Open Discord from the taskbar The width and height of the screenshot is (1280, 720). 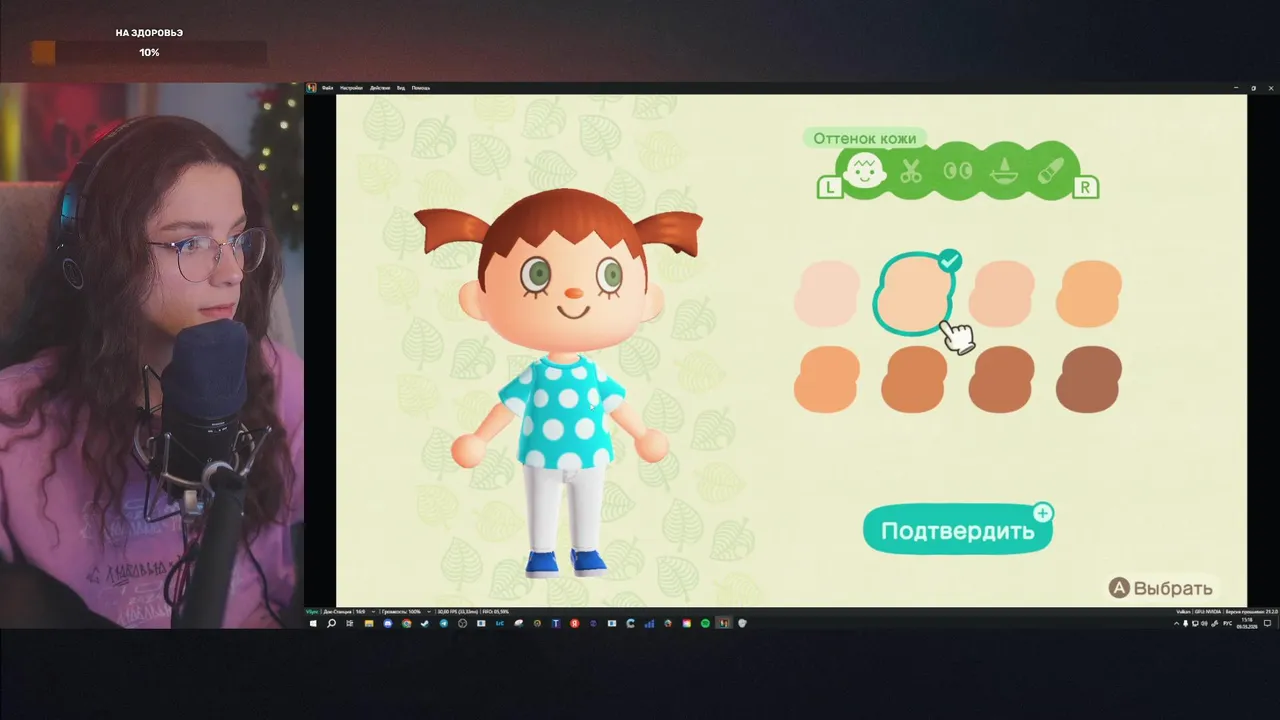tap(388, 623)
